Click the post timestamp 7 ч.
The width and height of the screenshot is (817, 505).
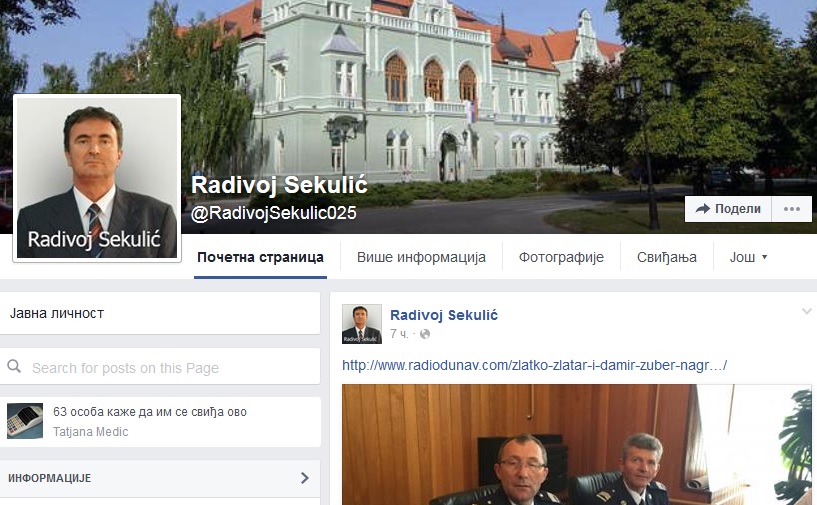(399, 334)
